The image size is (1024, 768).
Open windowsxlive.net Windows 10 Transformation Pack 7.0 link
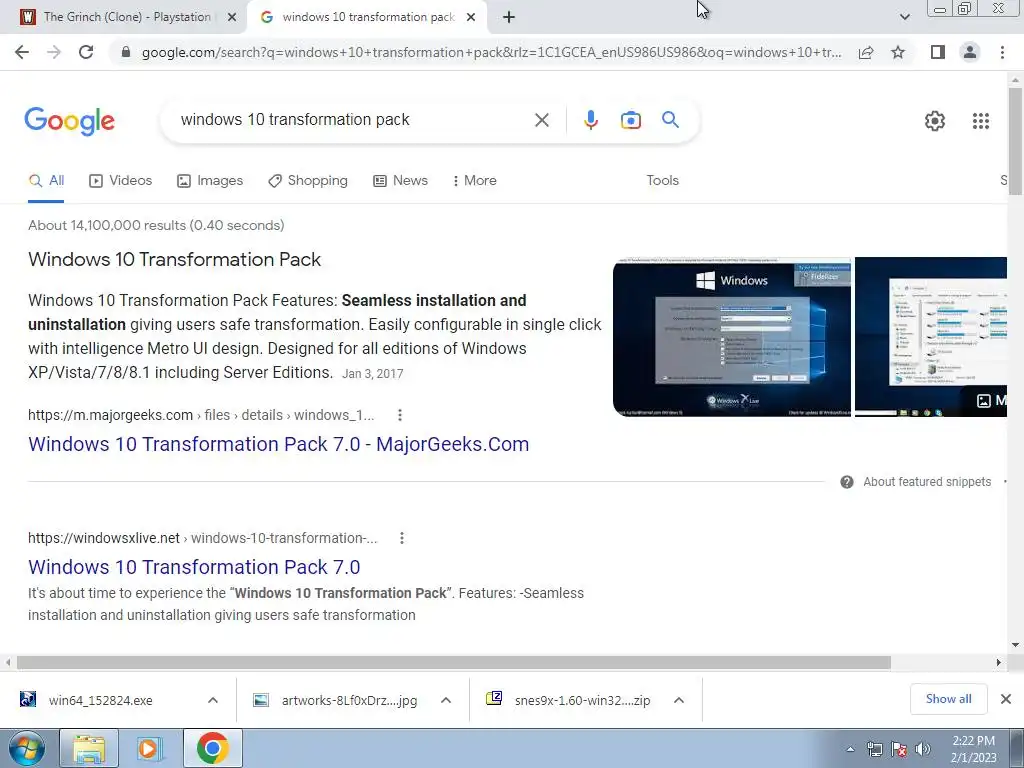(x=194, y=567)
